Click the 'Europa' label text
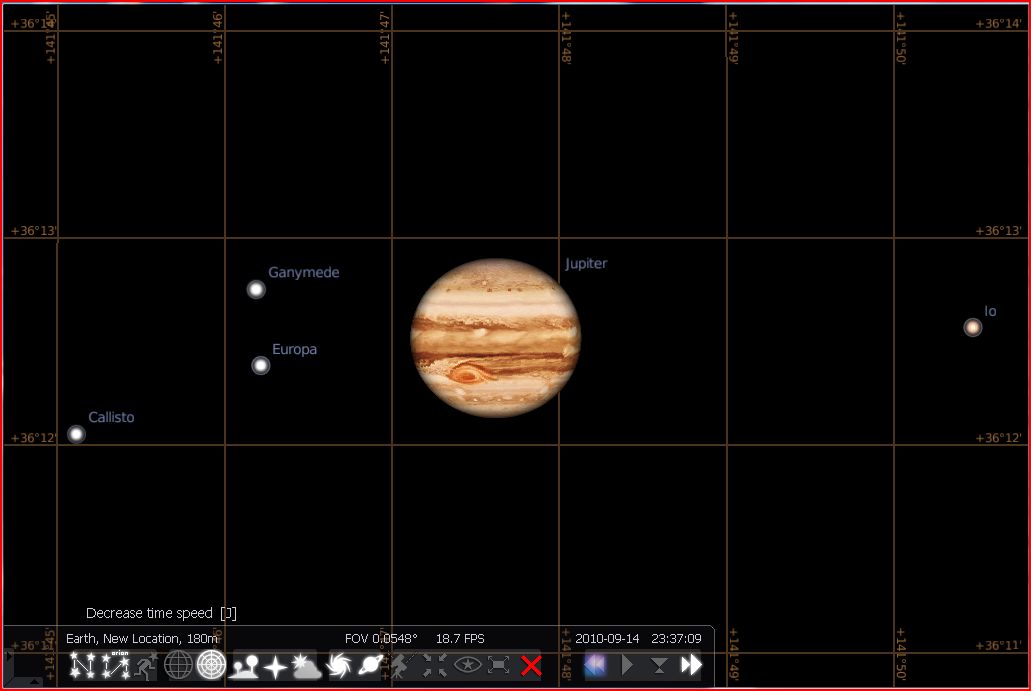1031x691 pixels. pos(295,349)
